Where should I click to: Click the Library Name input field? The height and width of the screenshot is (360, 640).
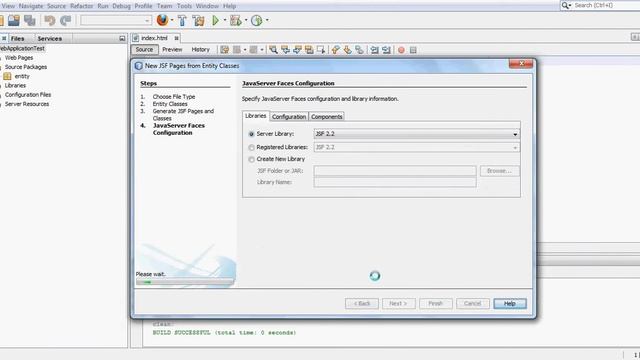[395, 182]
